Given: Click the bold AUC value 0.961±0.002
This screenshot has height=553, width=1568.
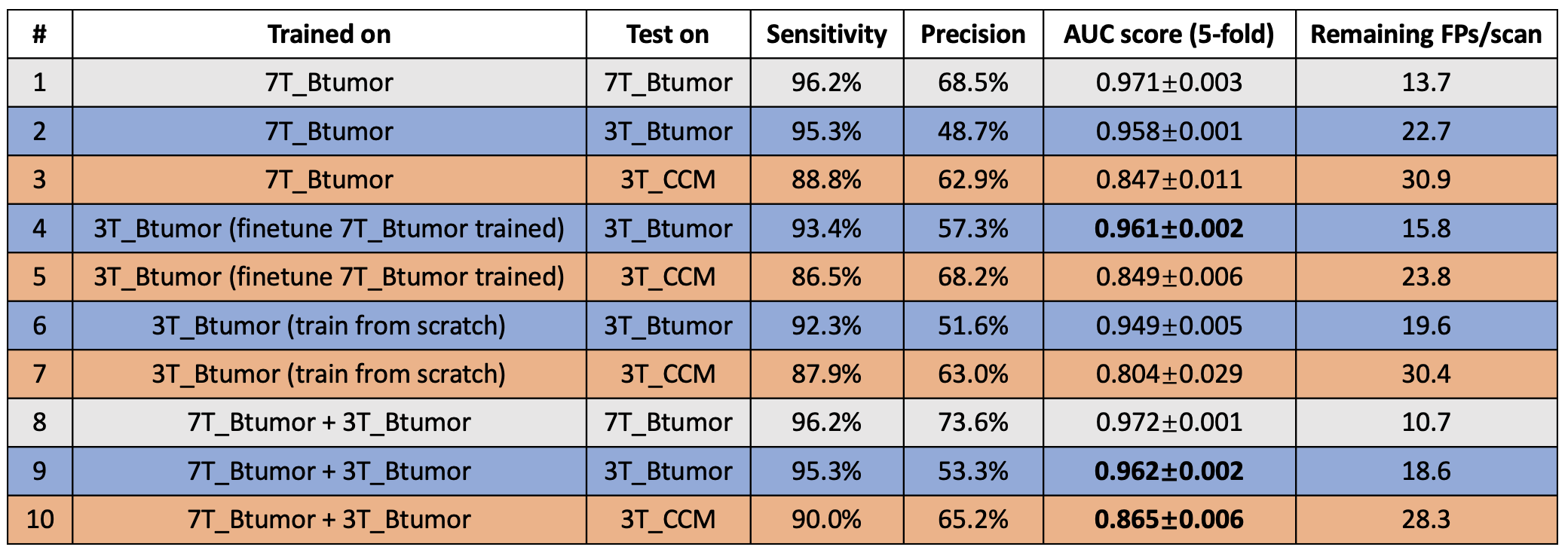Looking at the screenshot, I should coord(1168,228).
